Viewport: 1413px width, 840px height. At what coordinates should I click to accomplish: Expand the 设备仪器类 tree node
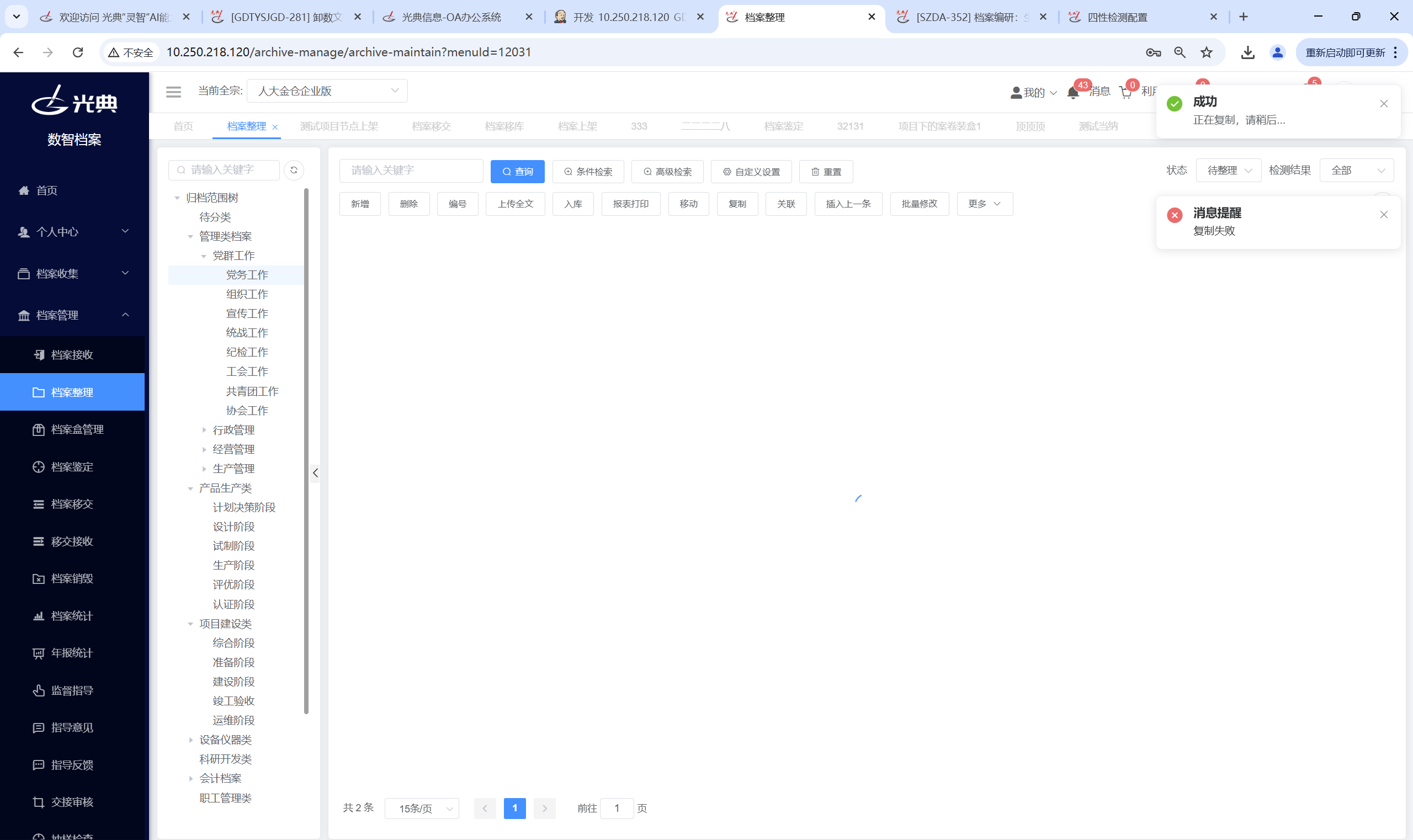(x=191, y=740)
